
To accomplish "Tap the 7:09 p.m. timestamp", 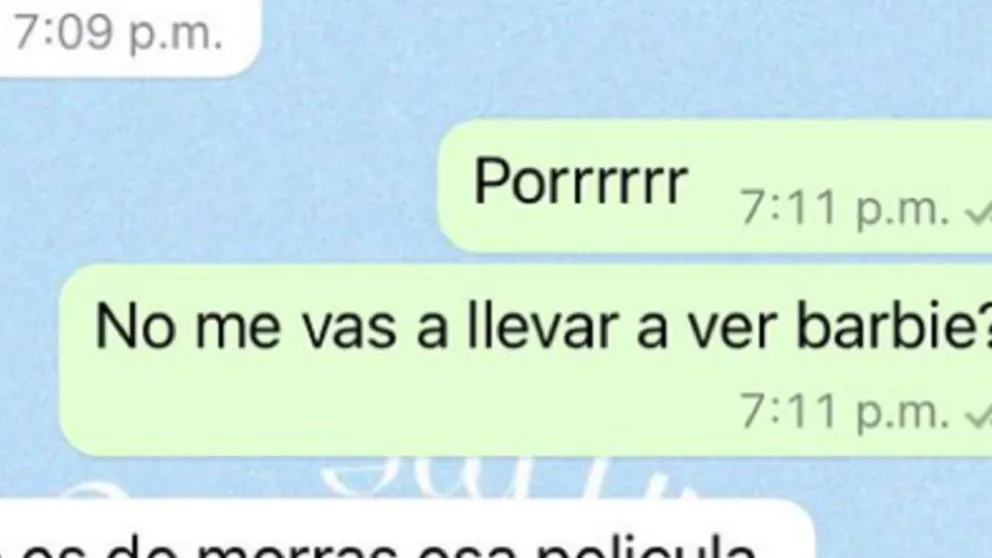I will (x=118, y=32).
